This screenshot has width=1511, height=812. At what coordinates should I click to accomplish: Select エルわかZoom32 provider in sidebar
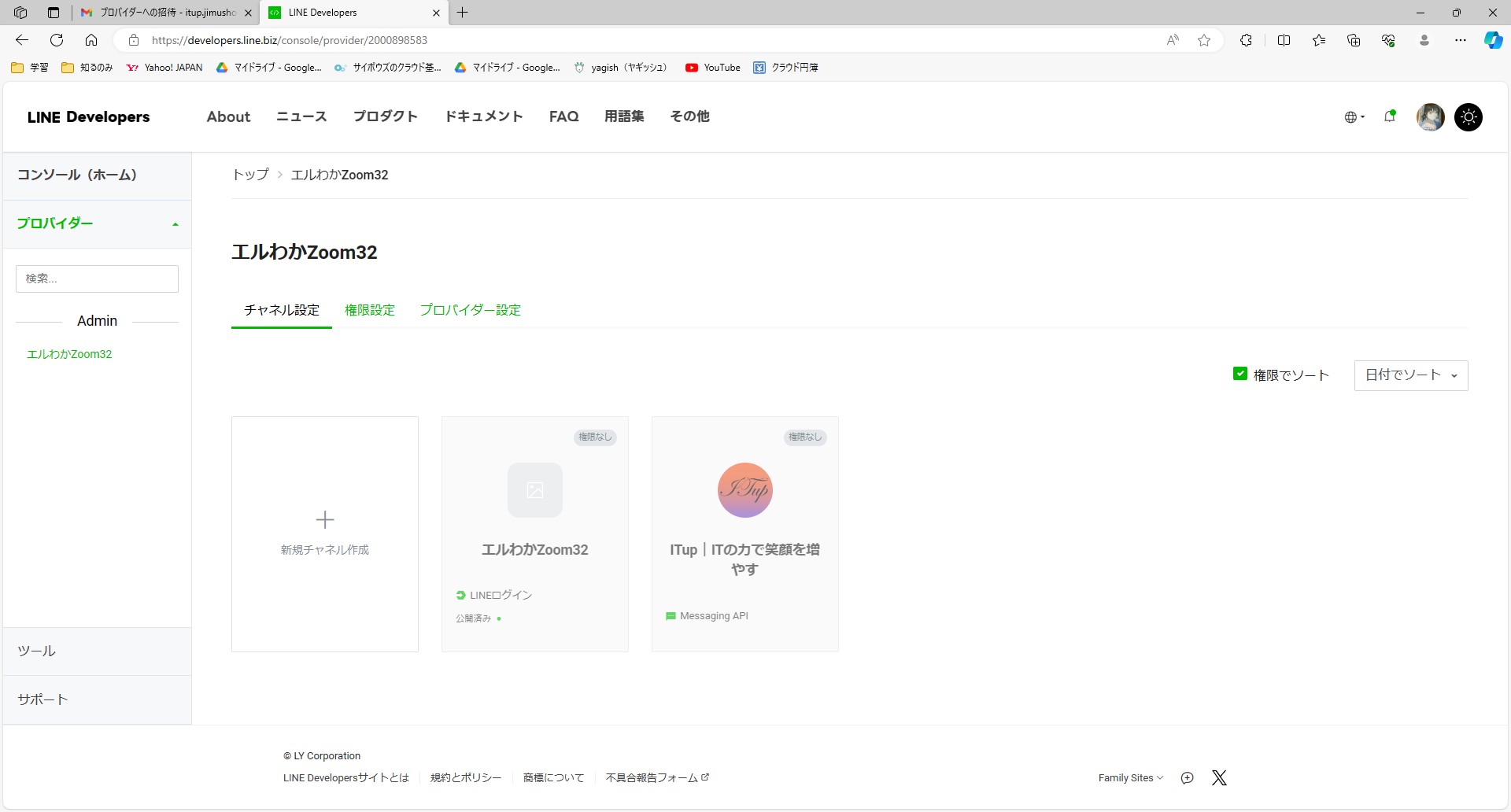(69, 354)
